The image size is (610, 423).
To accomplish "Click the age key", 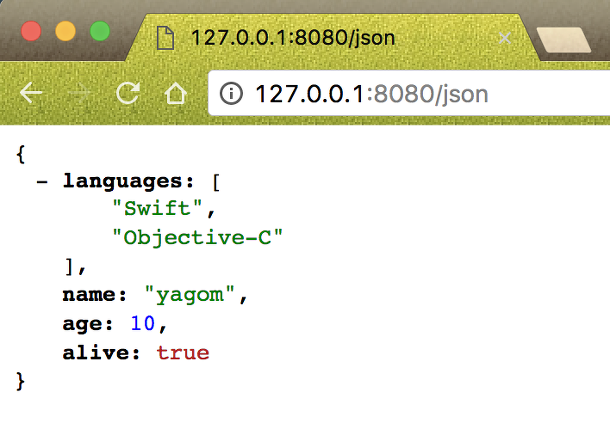I will (83, 325).
